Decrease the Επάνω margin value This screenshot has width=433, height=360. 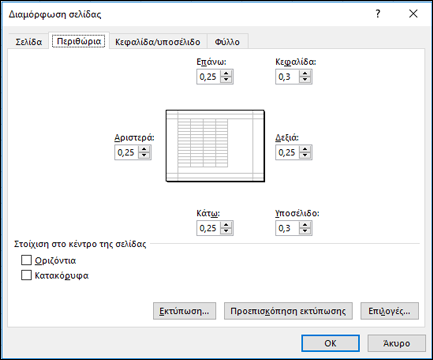tap(226, 80)
